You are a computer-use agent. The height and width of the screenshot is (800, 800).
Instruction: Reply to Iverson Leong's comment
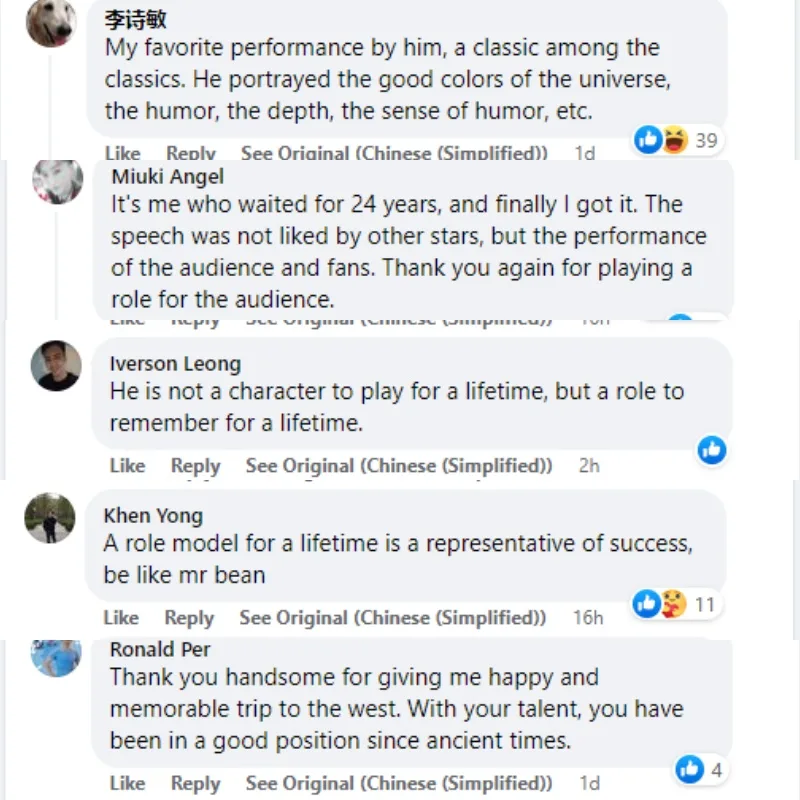click(195, 466)
